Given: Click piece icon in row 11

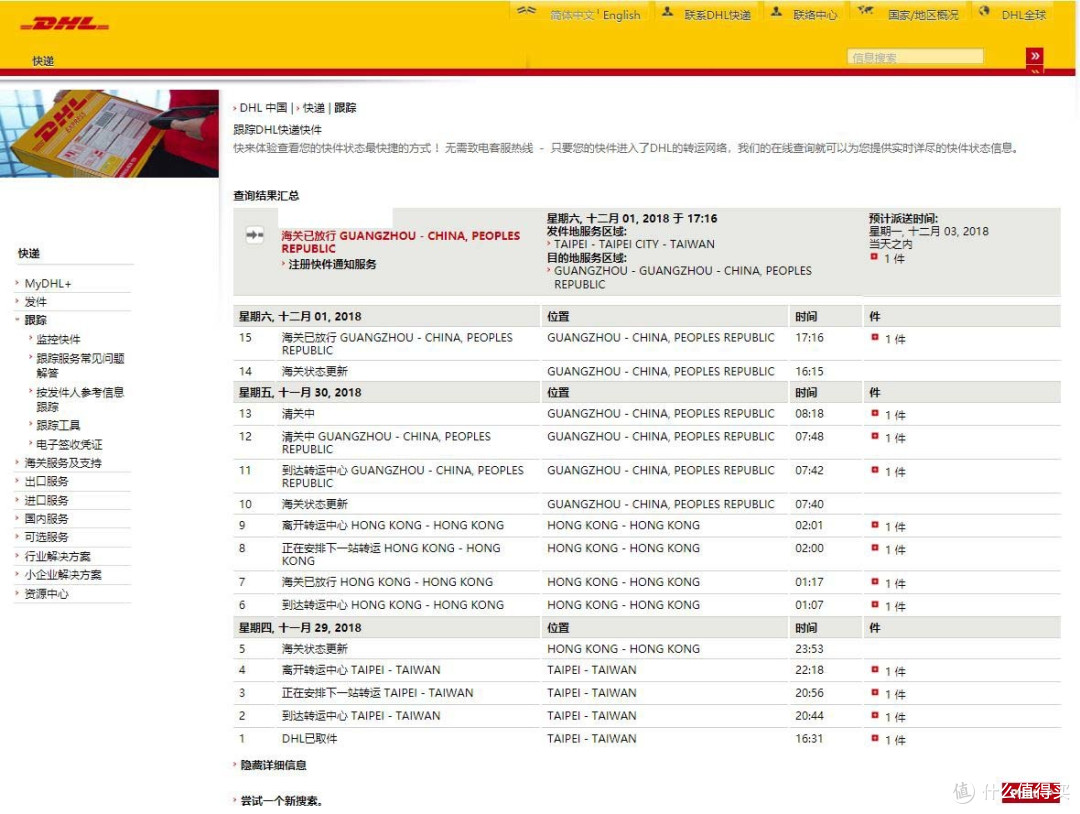Looking at the screenshot, I should pos(875,470).
